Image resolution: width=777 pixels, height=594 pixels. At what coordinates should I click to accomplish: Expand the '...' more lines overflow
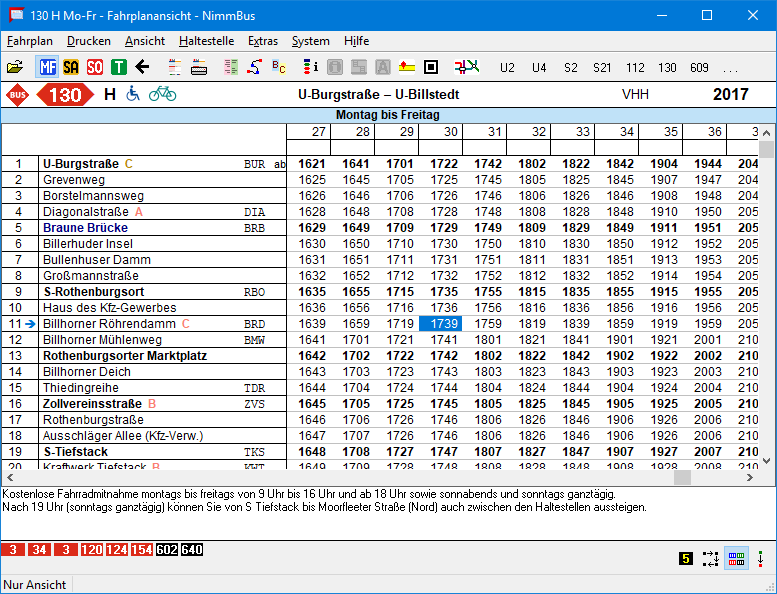(x=730, y=67)
